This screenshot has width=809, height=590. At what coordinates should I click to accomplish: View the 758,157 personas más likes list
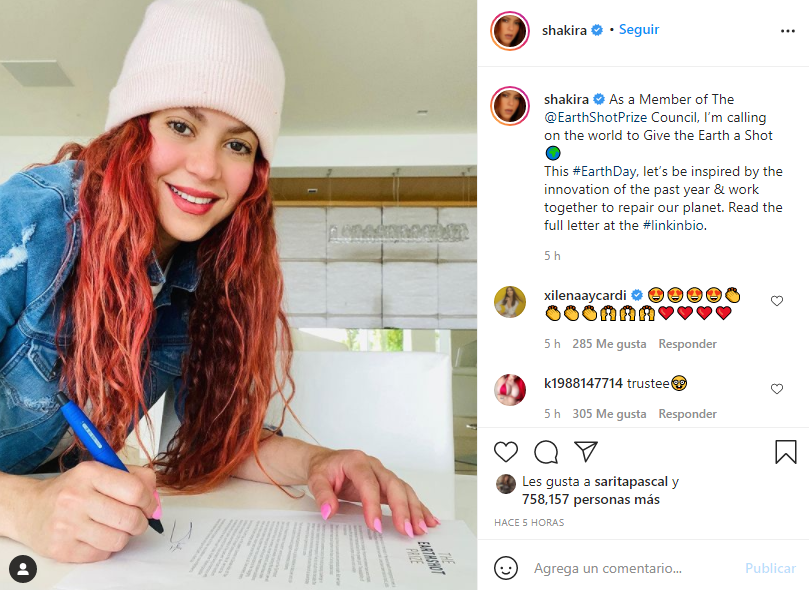point(591,499)
